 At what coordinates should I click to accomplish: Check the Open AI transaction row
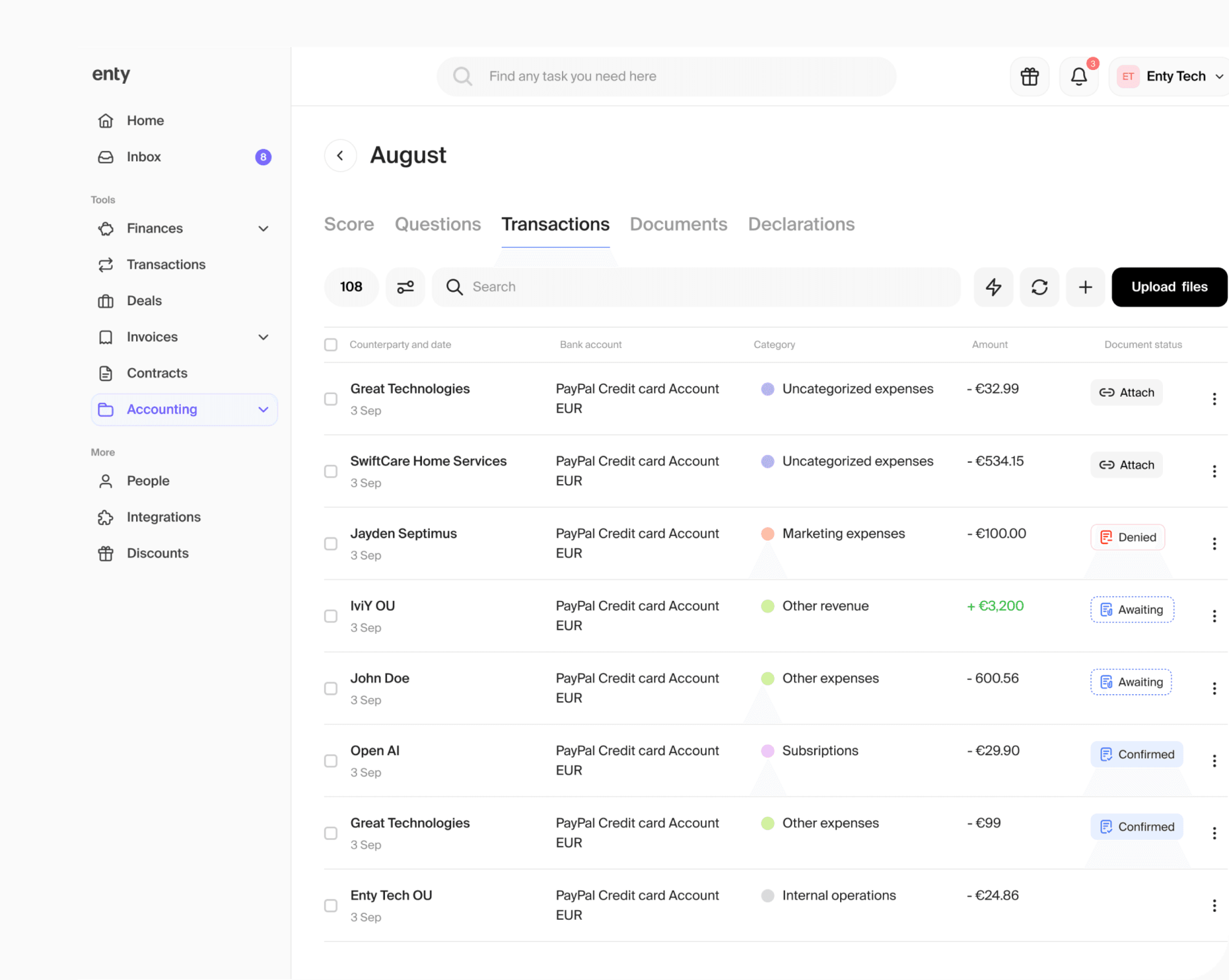pyautogui.click(x=331, y=760)
